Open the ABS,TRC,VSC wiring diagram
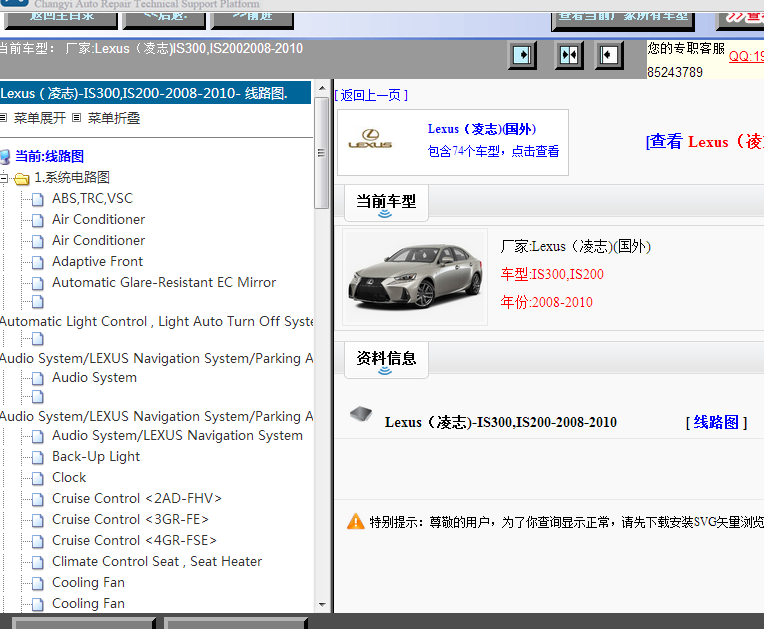764x629 pixels. tap(92, 198)
